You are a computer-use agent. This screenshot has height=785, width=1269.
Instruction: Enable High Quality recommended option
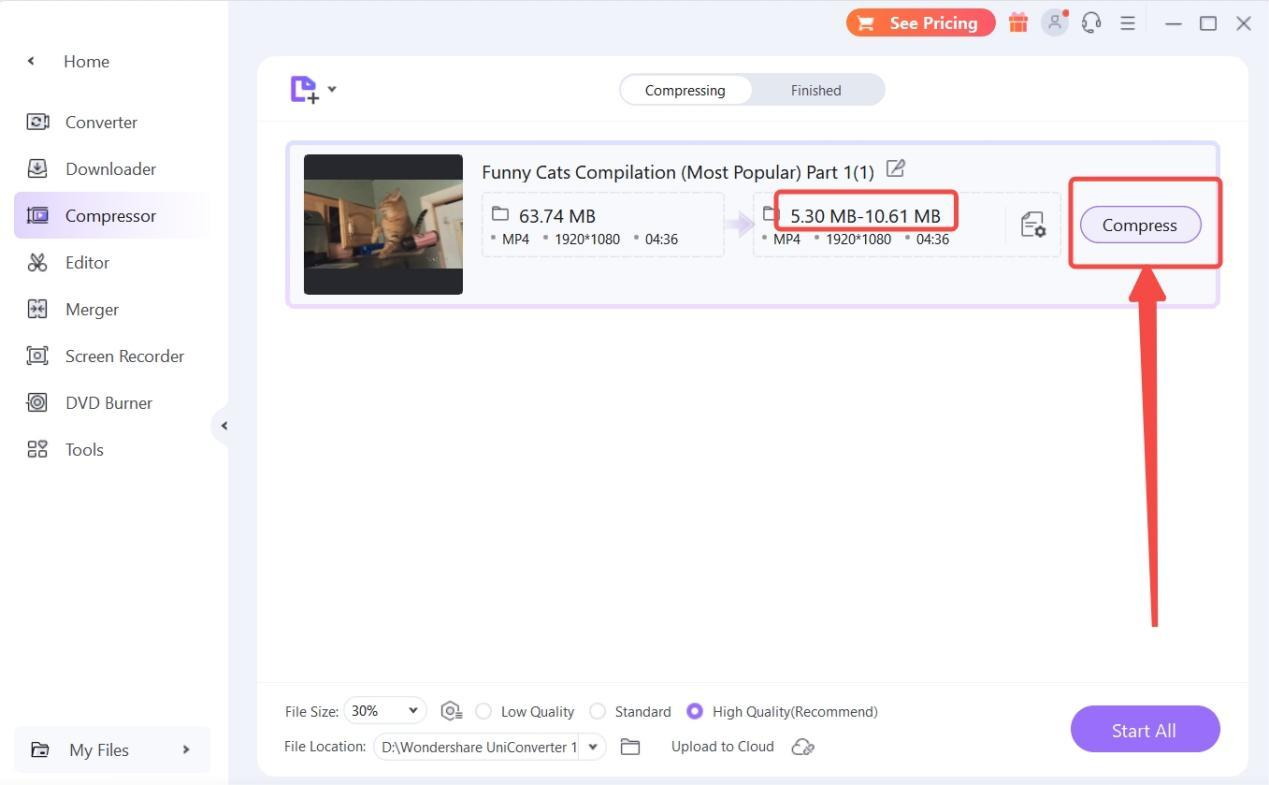(695, 711)
